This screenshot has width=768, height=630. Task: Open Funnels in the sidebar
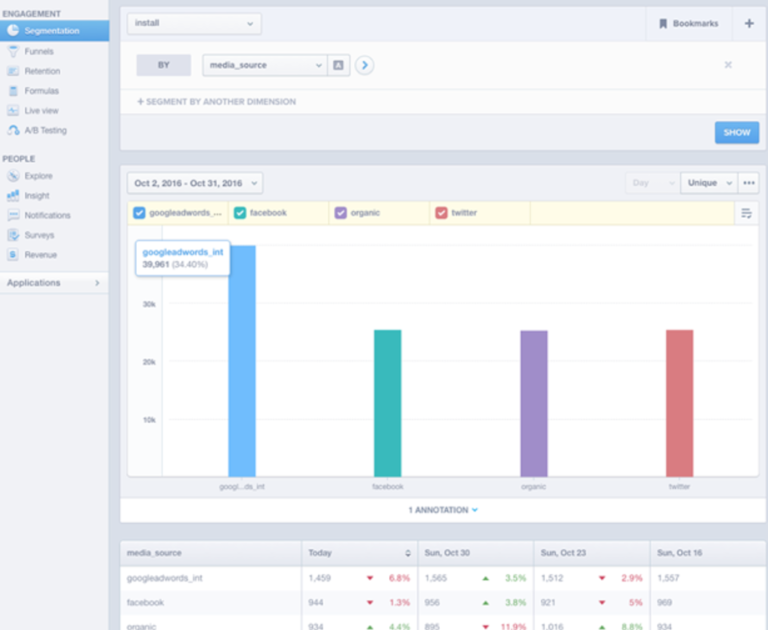(39, 51)
